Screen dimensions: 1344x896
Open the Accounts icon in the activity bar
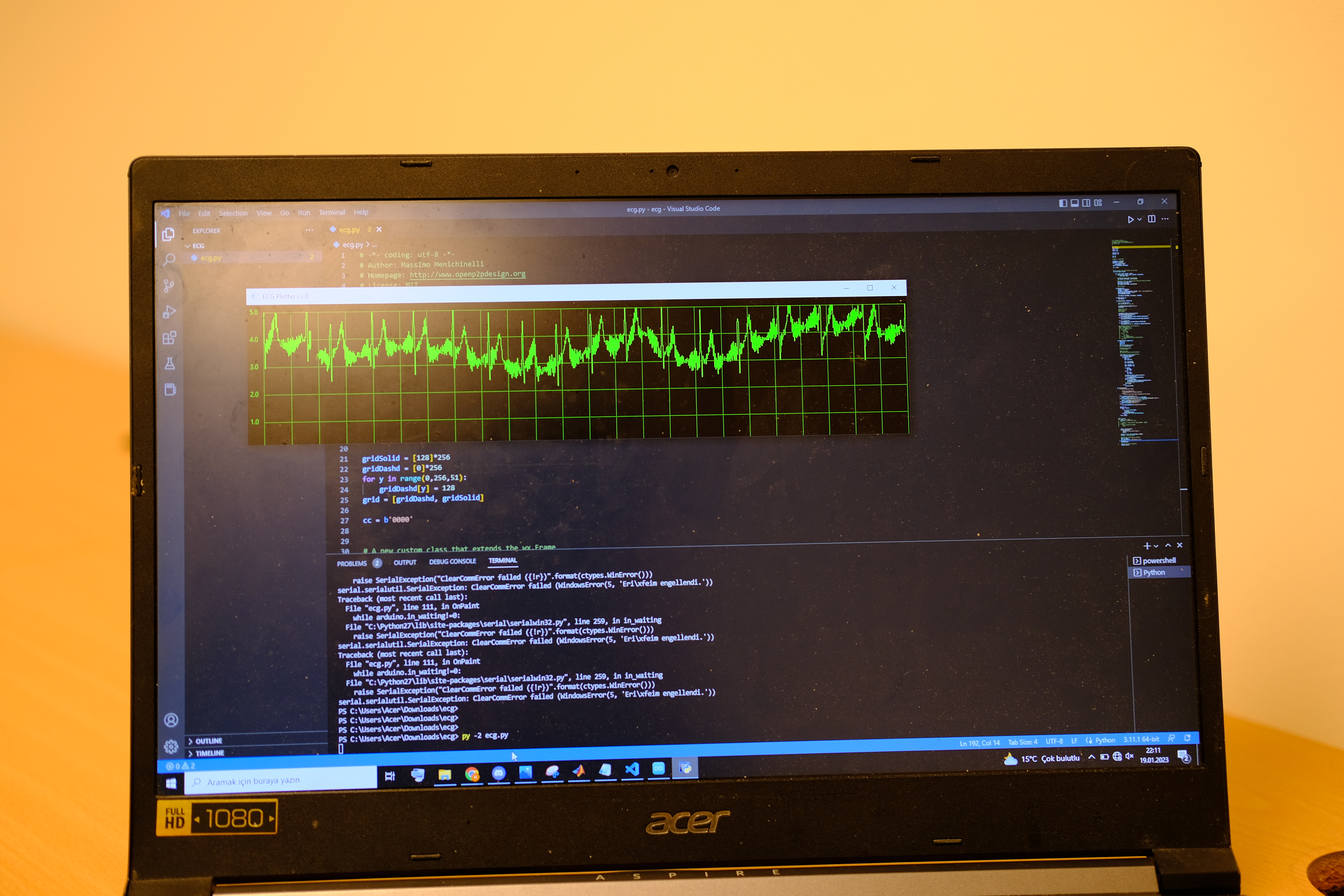tap(171, 720)
